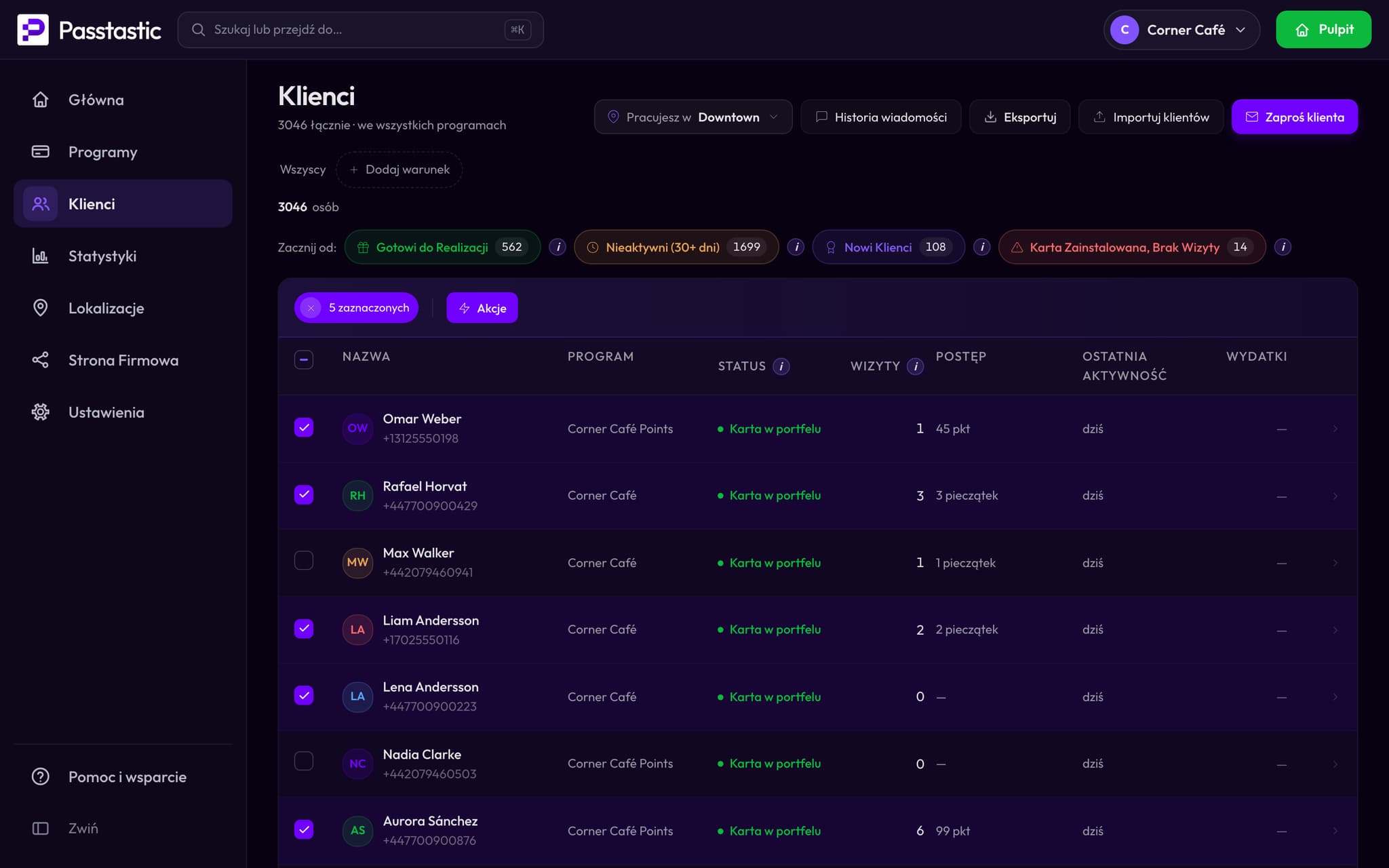Uncheck Aurora Sánchez's checkbox
The image size is (1389, 868).
[x=304, y=829]
